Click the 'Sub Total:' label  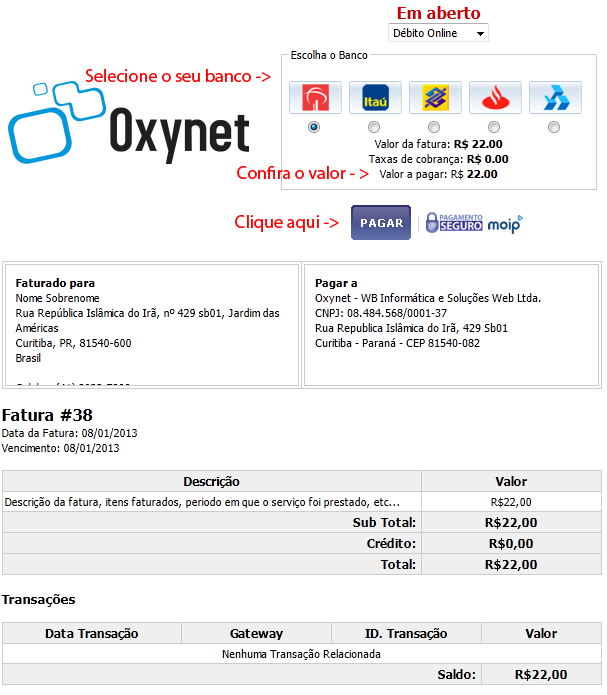tap(384, 523)
